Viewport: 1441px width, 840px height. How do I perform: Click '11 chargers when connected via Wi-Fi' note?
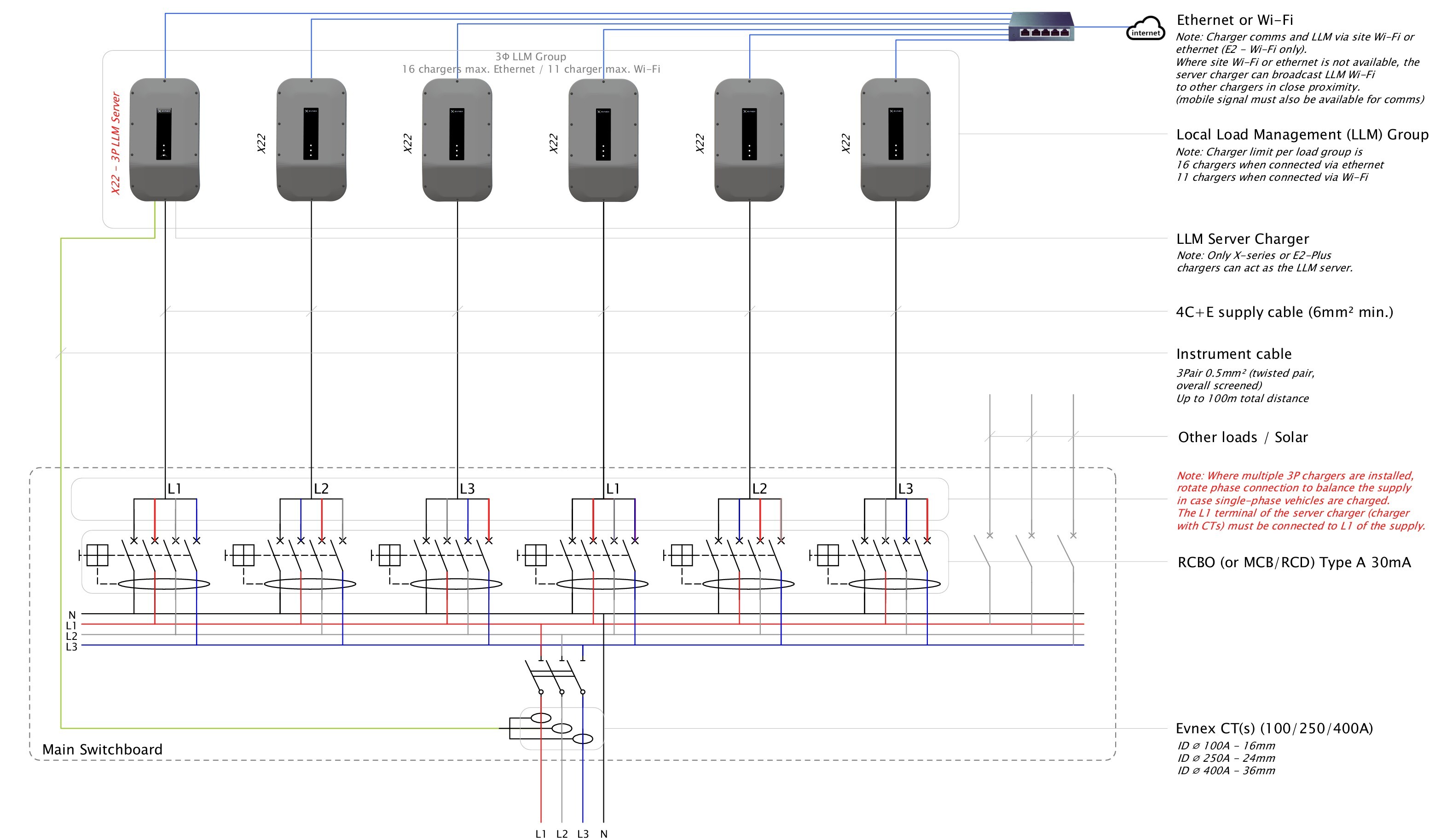click(x=1272, y=177)
